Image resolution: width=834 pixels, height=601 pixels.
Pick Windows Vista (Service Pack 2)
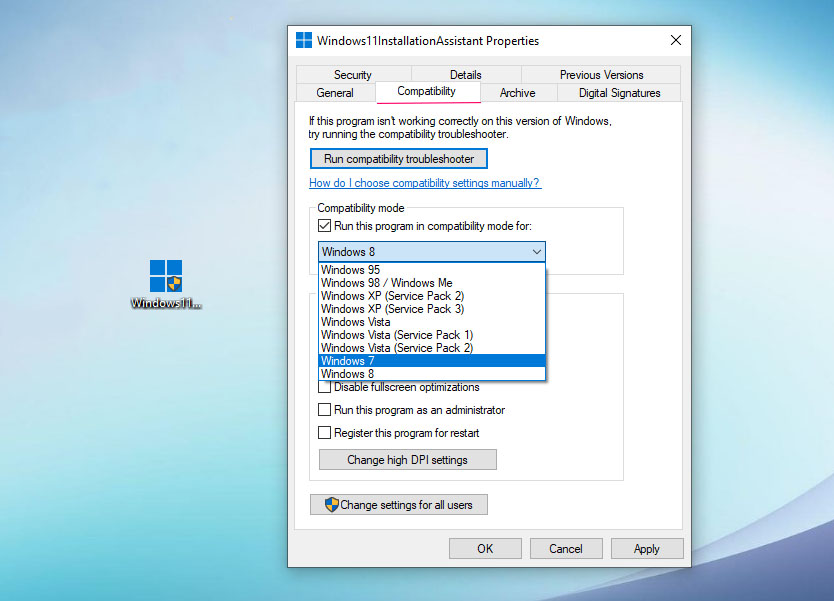coord(432,348)
